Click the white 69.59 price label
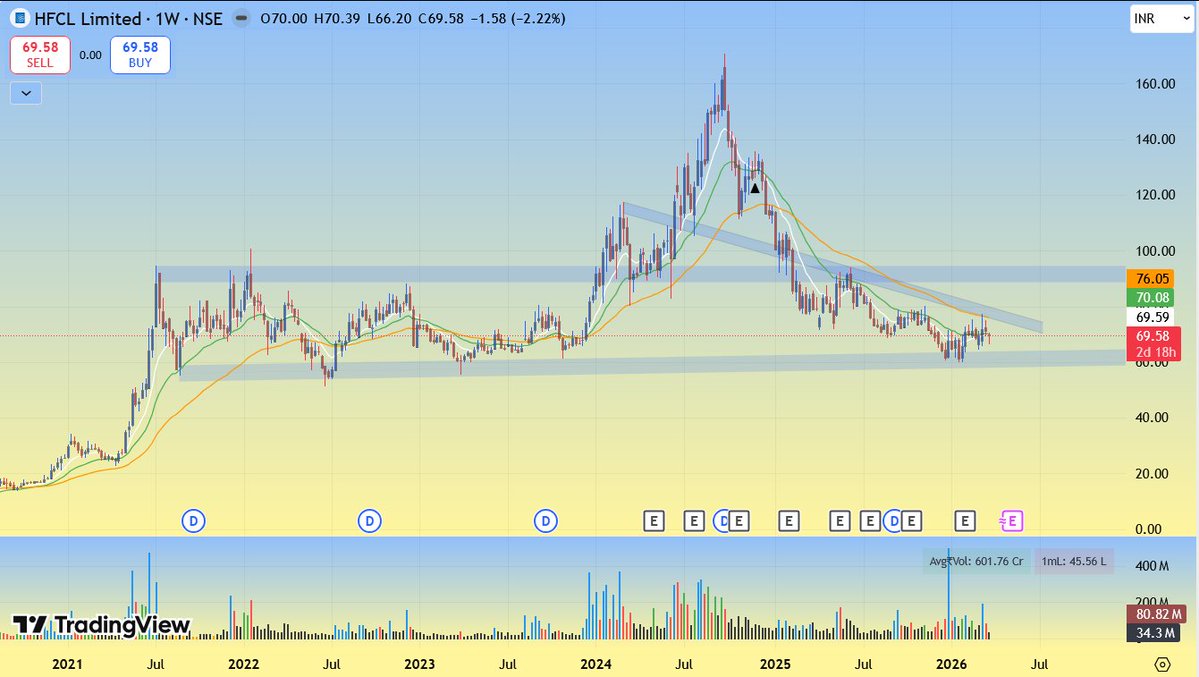 pyautogui.click(x=1152, y=317)
